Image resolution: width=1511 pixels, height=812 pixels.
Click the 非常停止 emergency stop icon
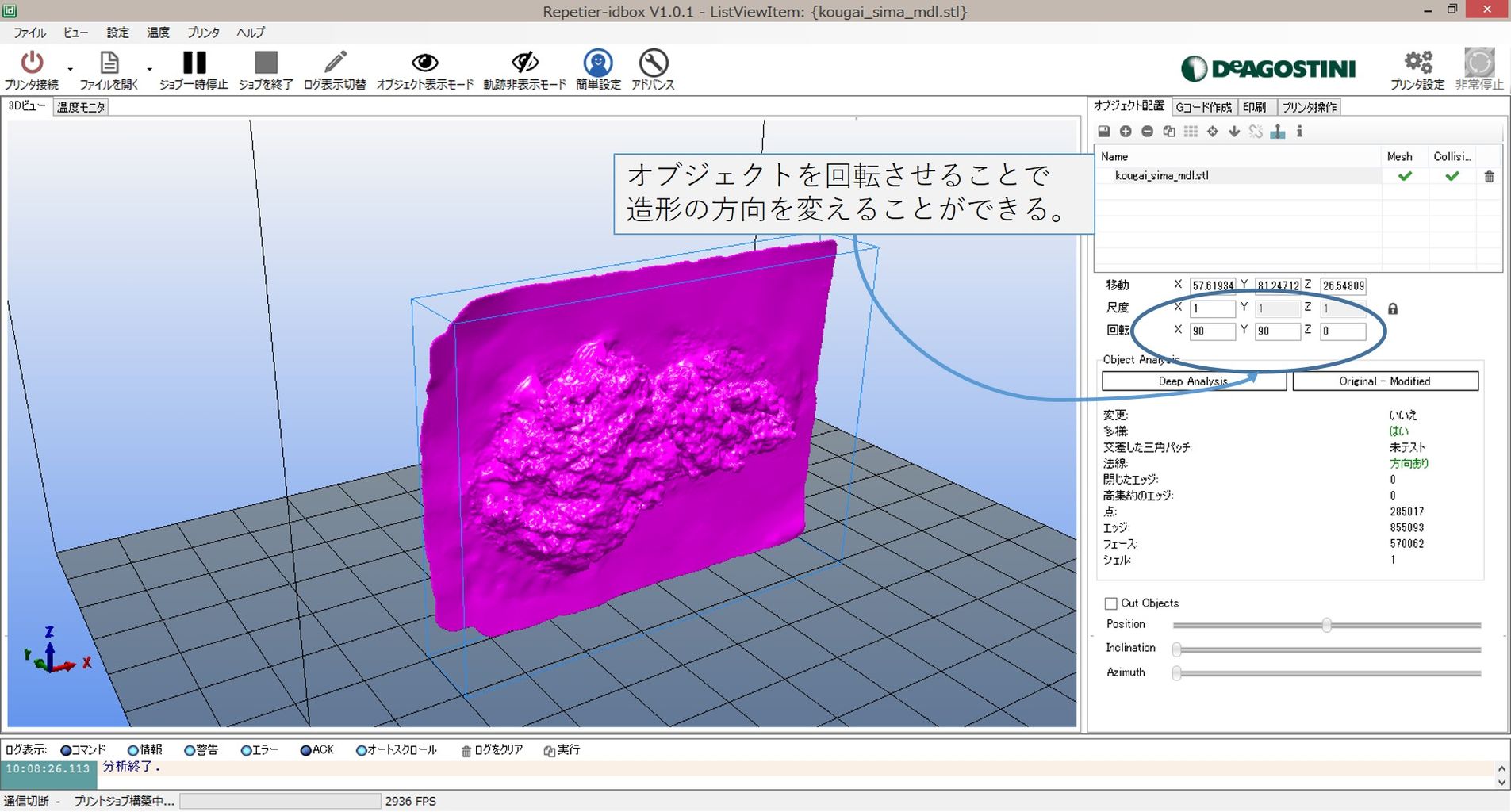(x=1479, y=62)
